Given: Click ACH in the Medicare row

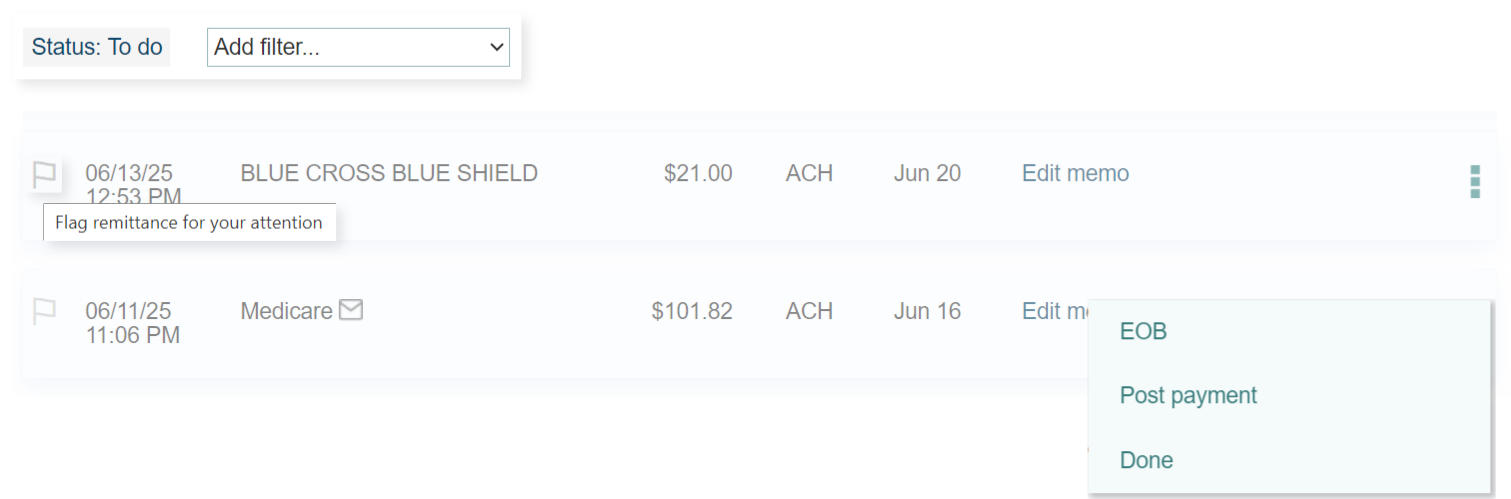Looking at the screenshot, I should [x=809, y=311].
